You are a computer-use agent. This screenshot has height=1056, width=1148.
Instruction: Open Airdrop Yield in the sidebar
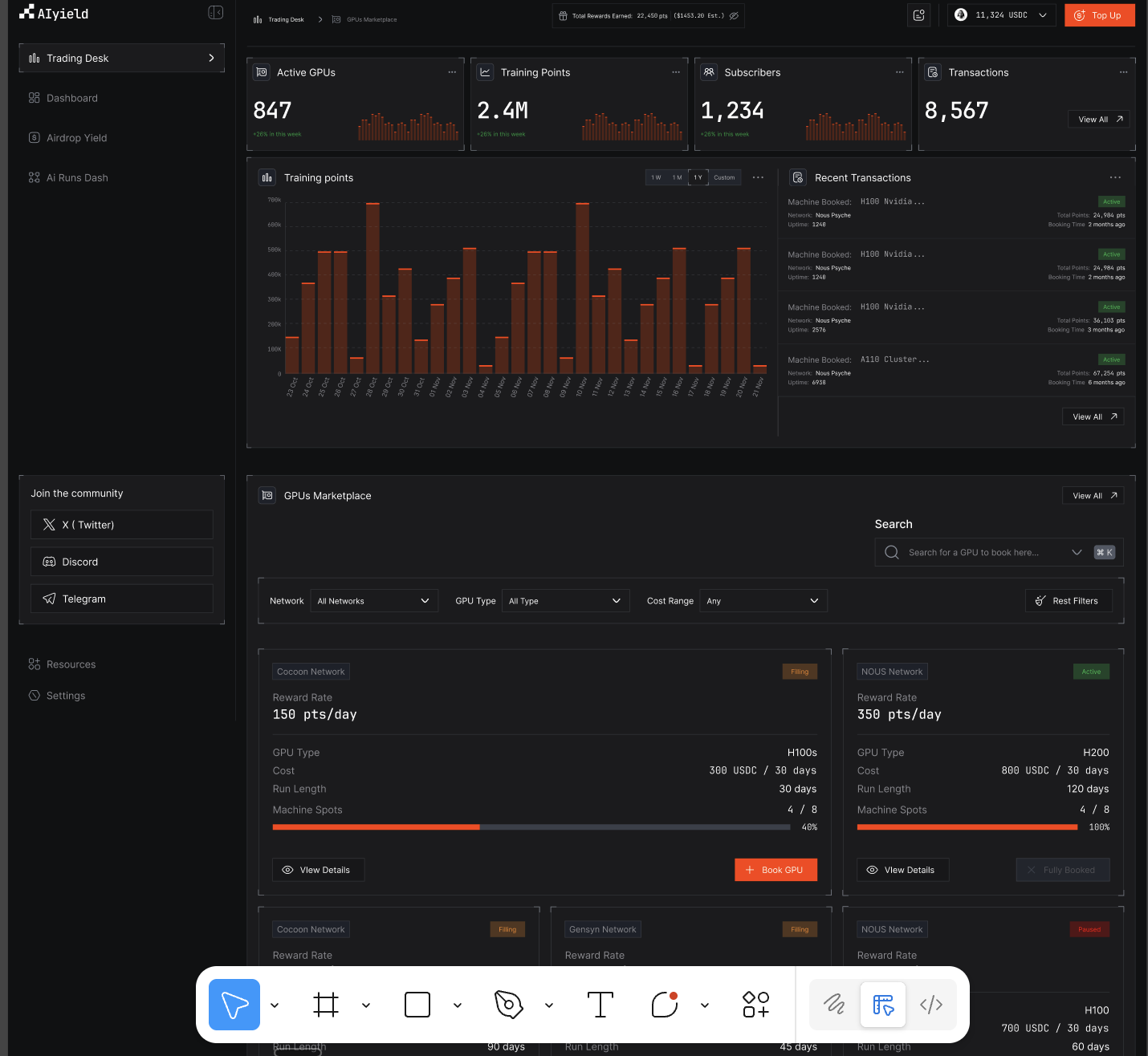(x=76, y=138)
